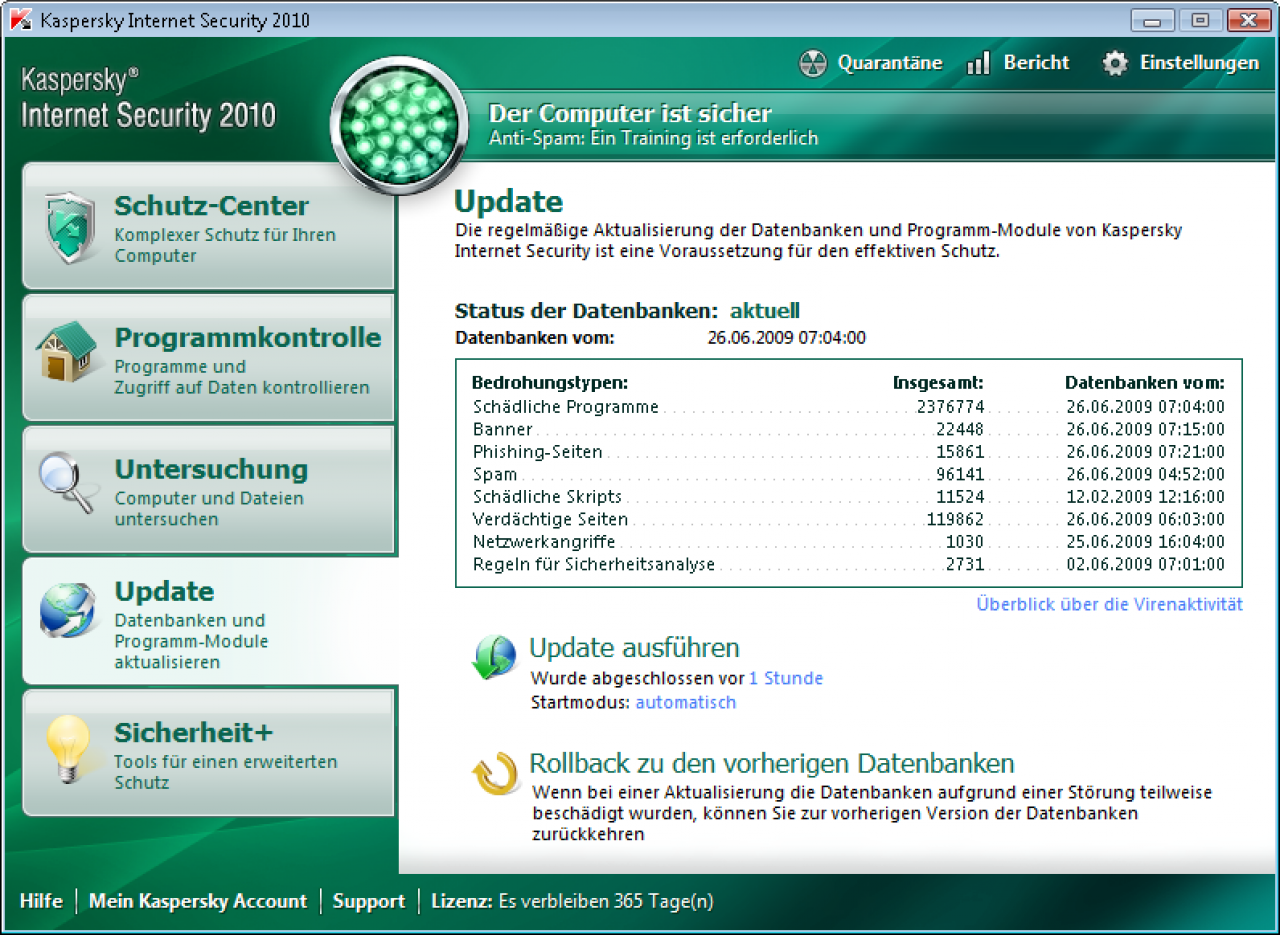Click the 'Datenbanken vom:' table column header
The width and height of the screenshot is (1280, 935).
tap(1145, 382)
